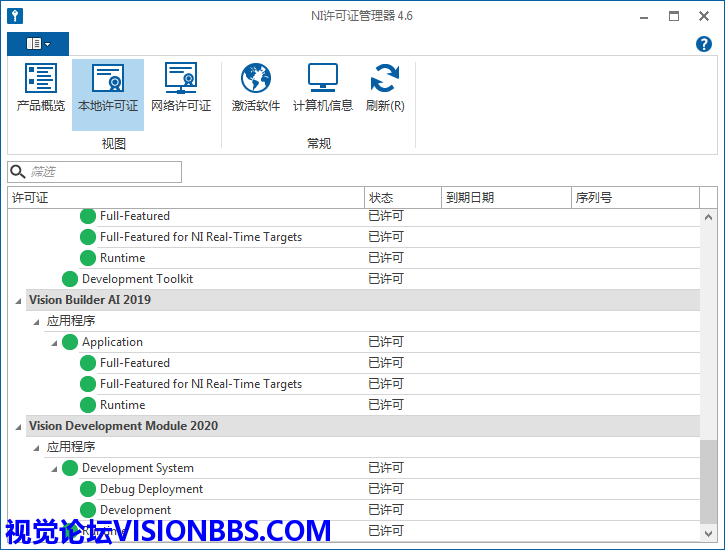Collapse the Development System tree node
This screenshot has height=550, width=725.
[x=54, y=468]
